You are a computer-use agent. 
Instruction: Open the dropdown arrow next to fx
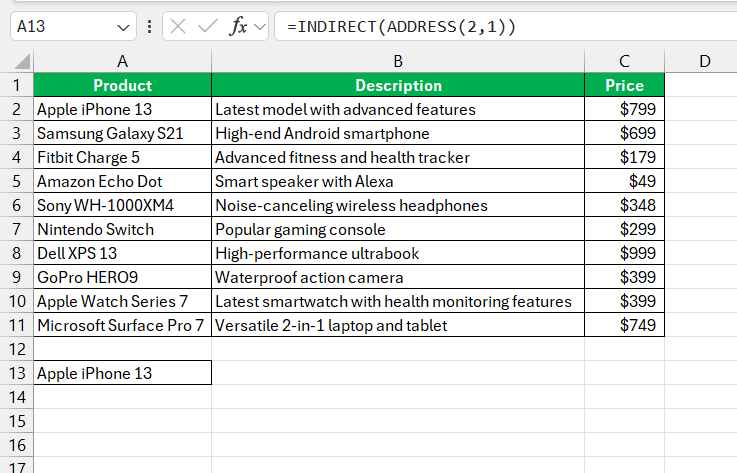pyautogui.click(x=259, y=27)
